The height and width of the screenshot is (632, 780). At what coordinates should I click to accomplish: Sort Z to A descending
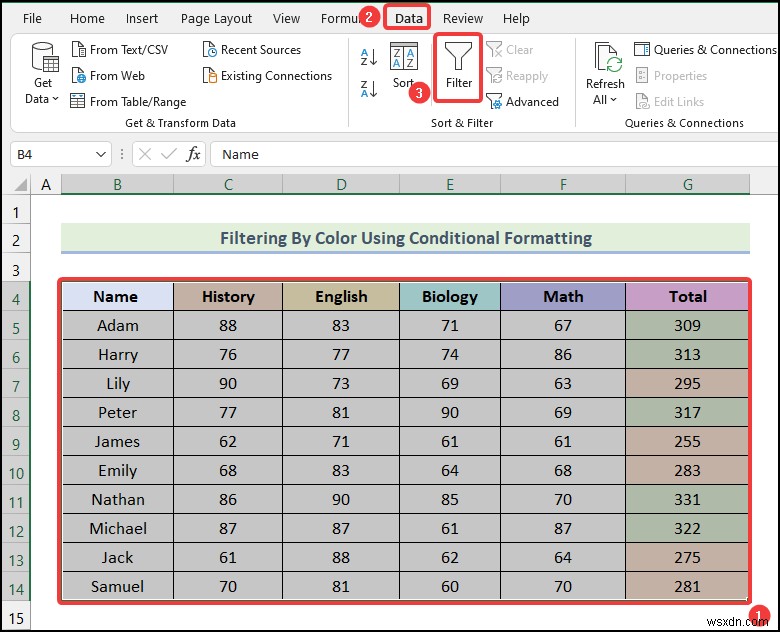(369, 89)
